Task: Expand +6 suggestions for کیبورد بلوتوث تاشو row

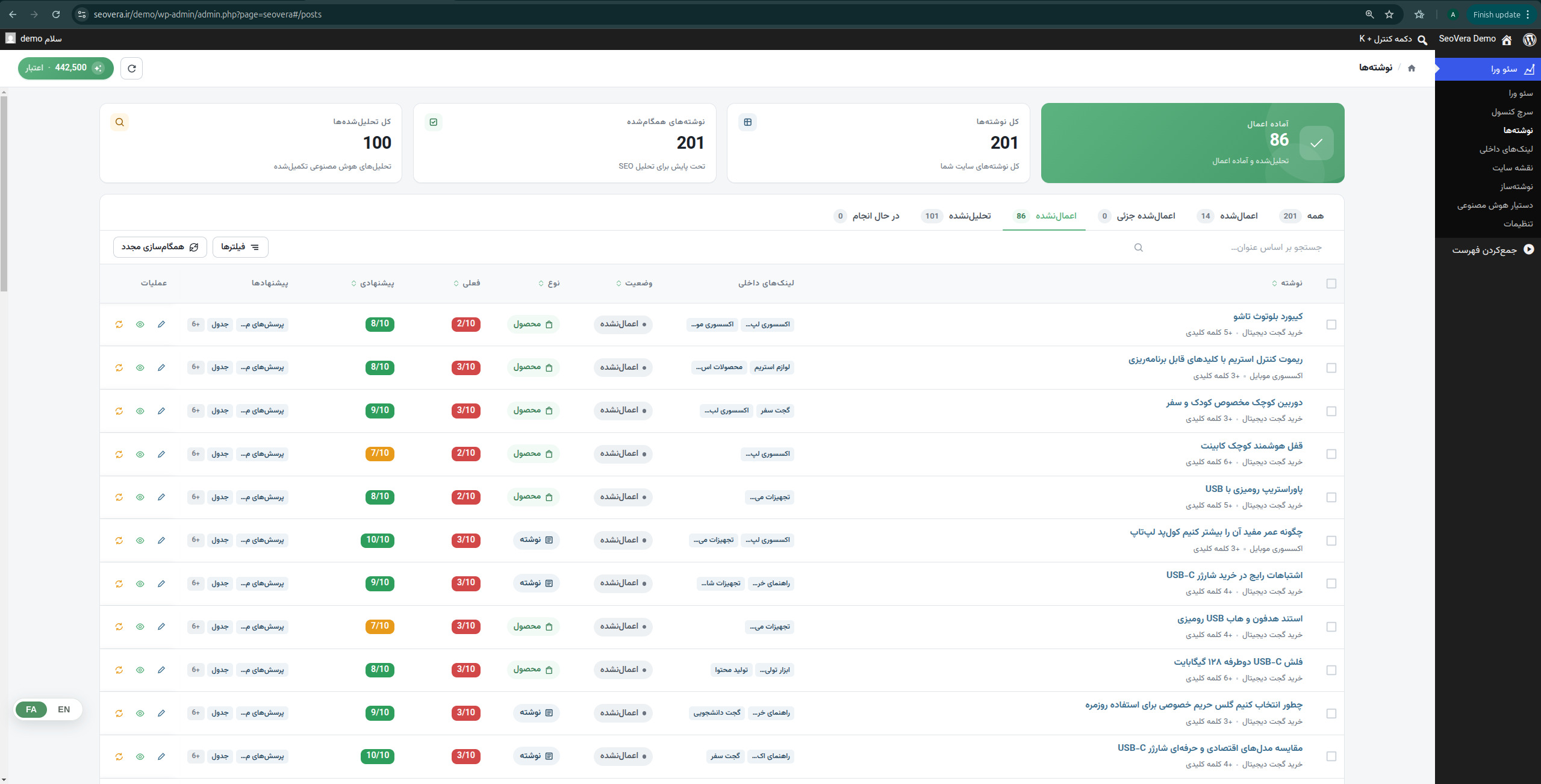Action: tap(196, 324)
